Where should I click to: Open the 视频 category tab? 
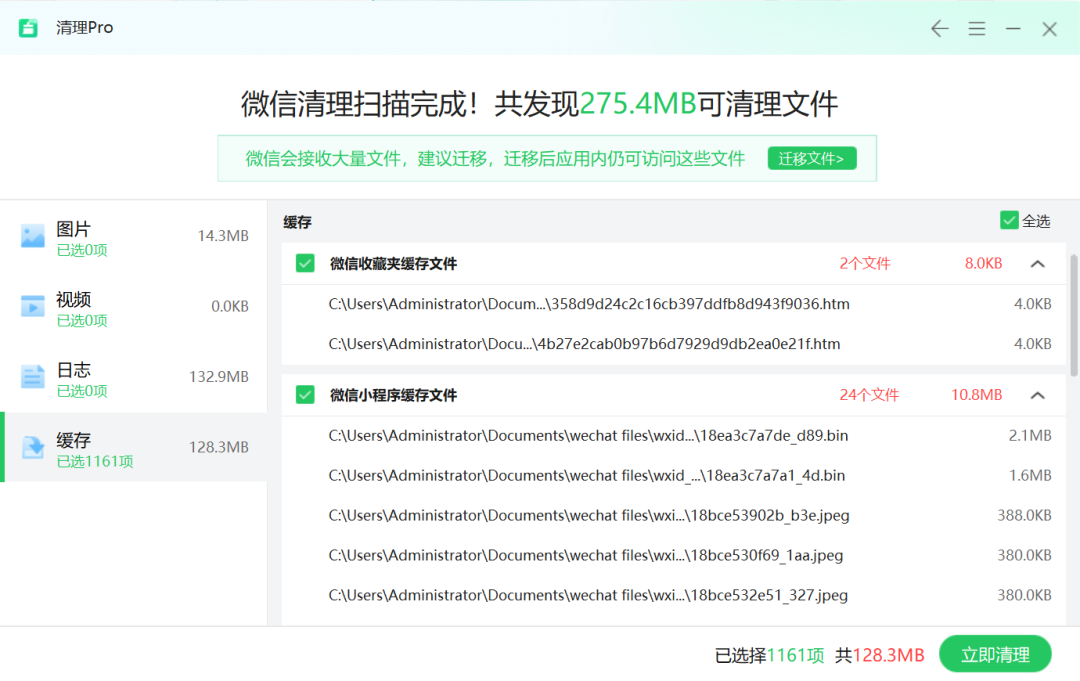[134, 307]
